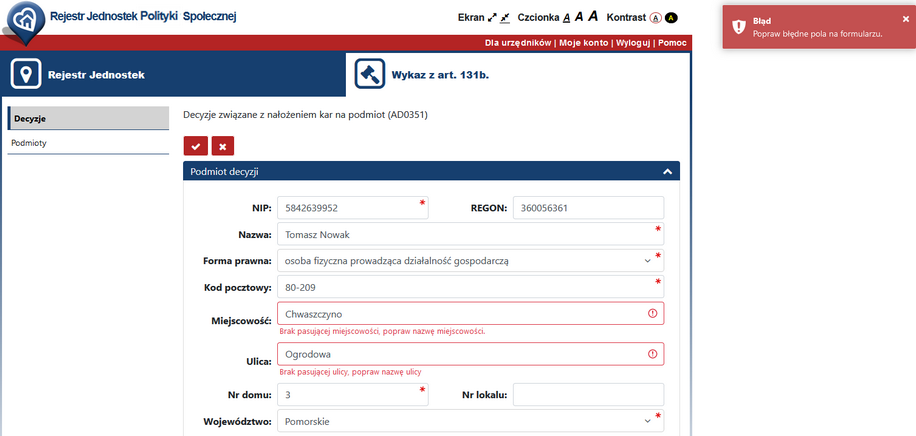916x436 pixels.
Task: Select the largest Czcionka font size
Action: click(593, 16)
